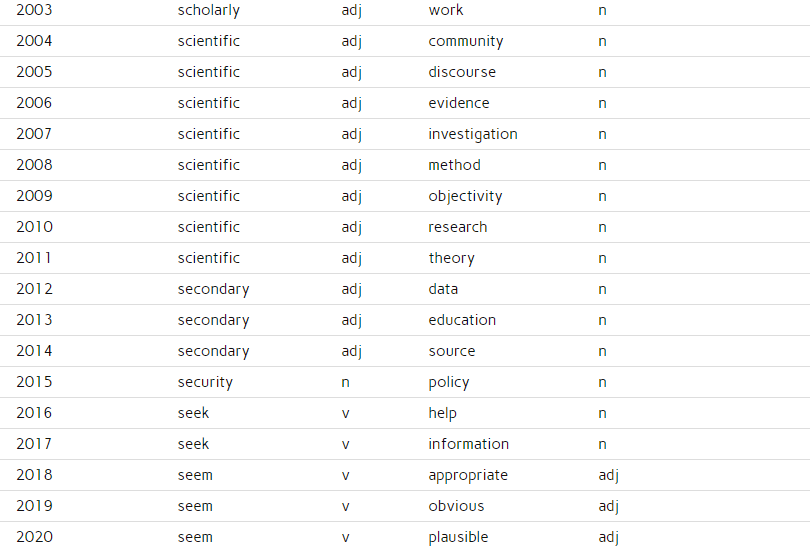Select 'security' in row 2015

(x=205, y=383)
